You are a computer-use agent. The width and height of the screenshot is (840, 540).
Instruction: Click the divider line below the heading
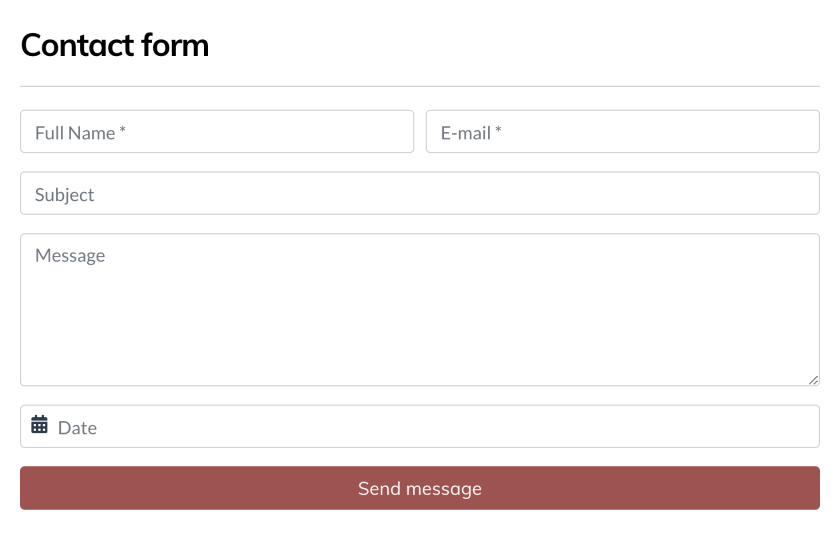click(420, 87)
